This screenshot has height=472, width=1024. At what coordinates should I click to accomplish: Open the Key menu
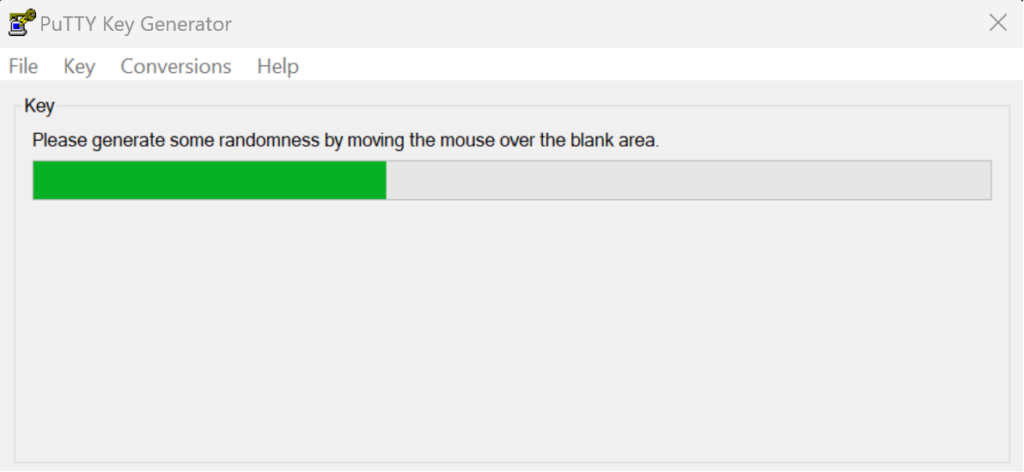click(x=79, y=66)
